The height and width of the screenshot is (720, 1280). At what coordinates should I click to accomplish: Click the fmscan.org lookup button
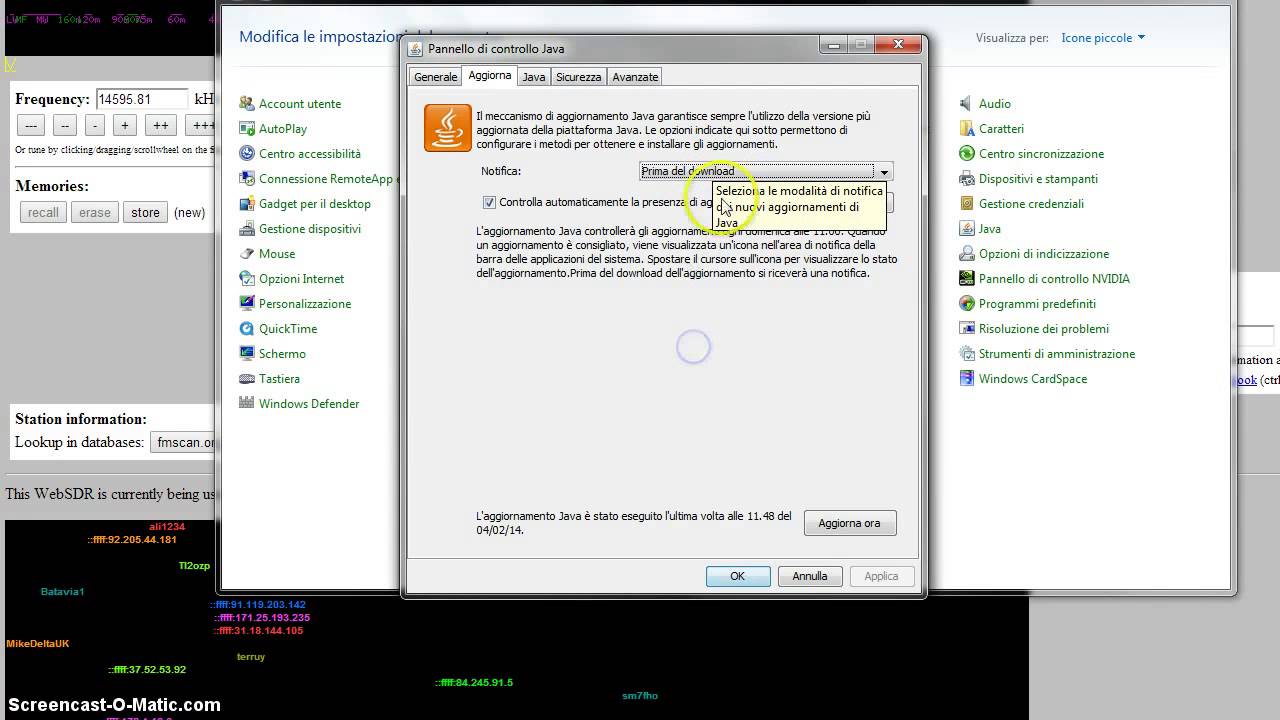[185, 442]
